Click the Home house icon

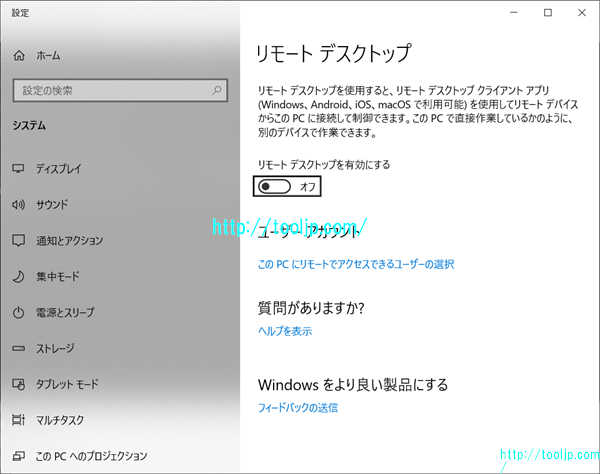pyautogui.click(x=19, y=56)
